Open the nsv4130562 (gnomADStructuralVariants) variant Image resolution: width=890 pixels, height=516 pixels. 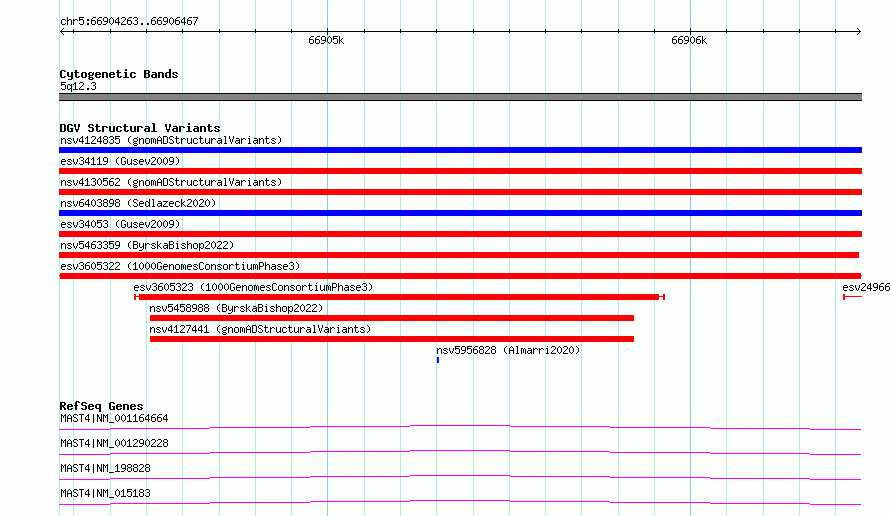[171, 182]
